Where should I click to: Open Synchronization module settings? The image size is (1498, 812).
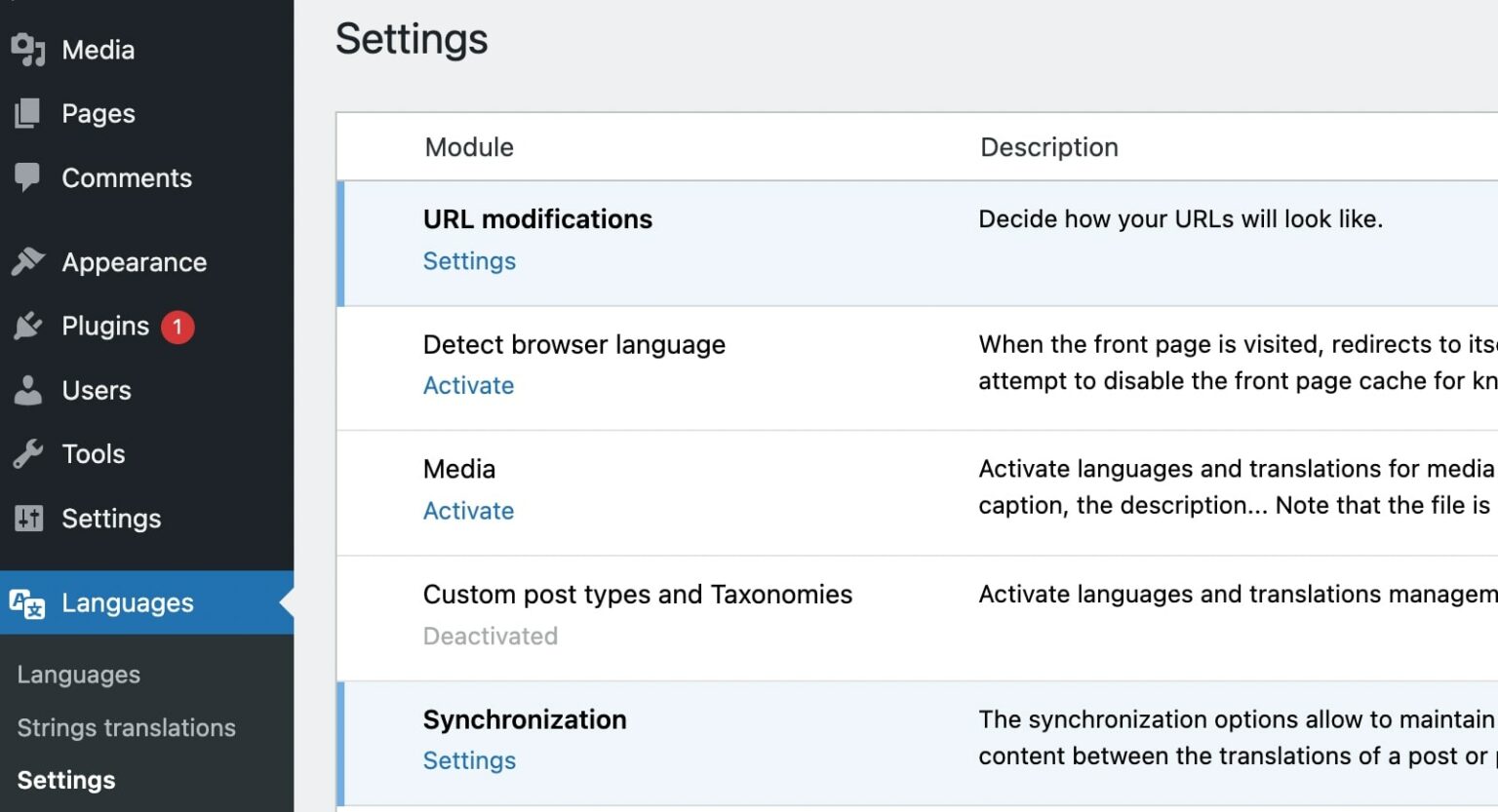pyautogui.click(x=469, y=760)
